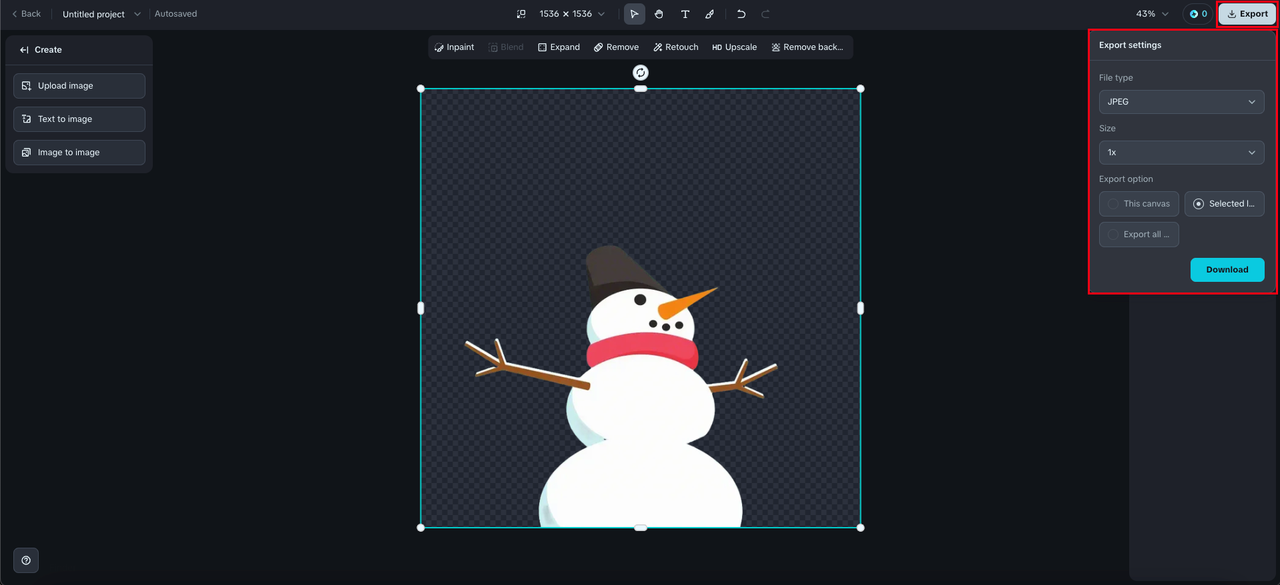This screenshot has width=1280, height=585.
Task: Open the 1536 × 1536 canvas size dropdown
Action: click(x=572, y=14)
